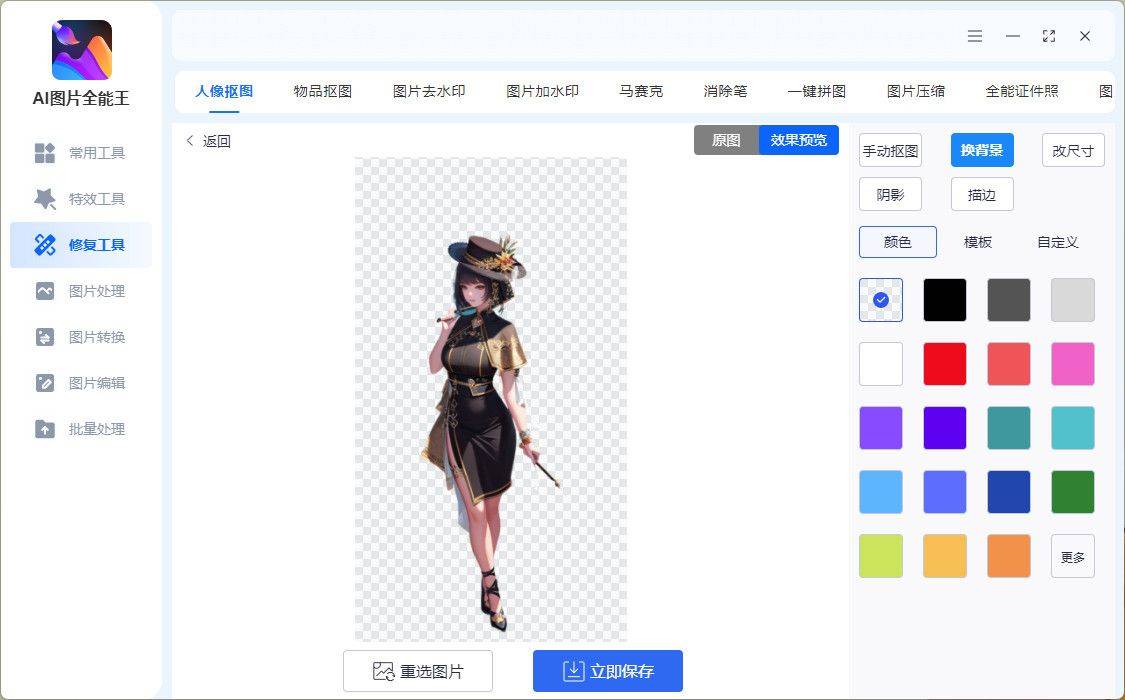1125x700 pixels.
Task: Click the 立即保存 save button
Action: (x=608, y=671)
